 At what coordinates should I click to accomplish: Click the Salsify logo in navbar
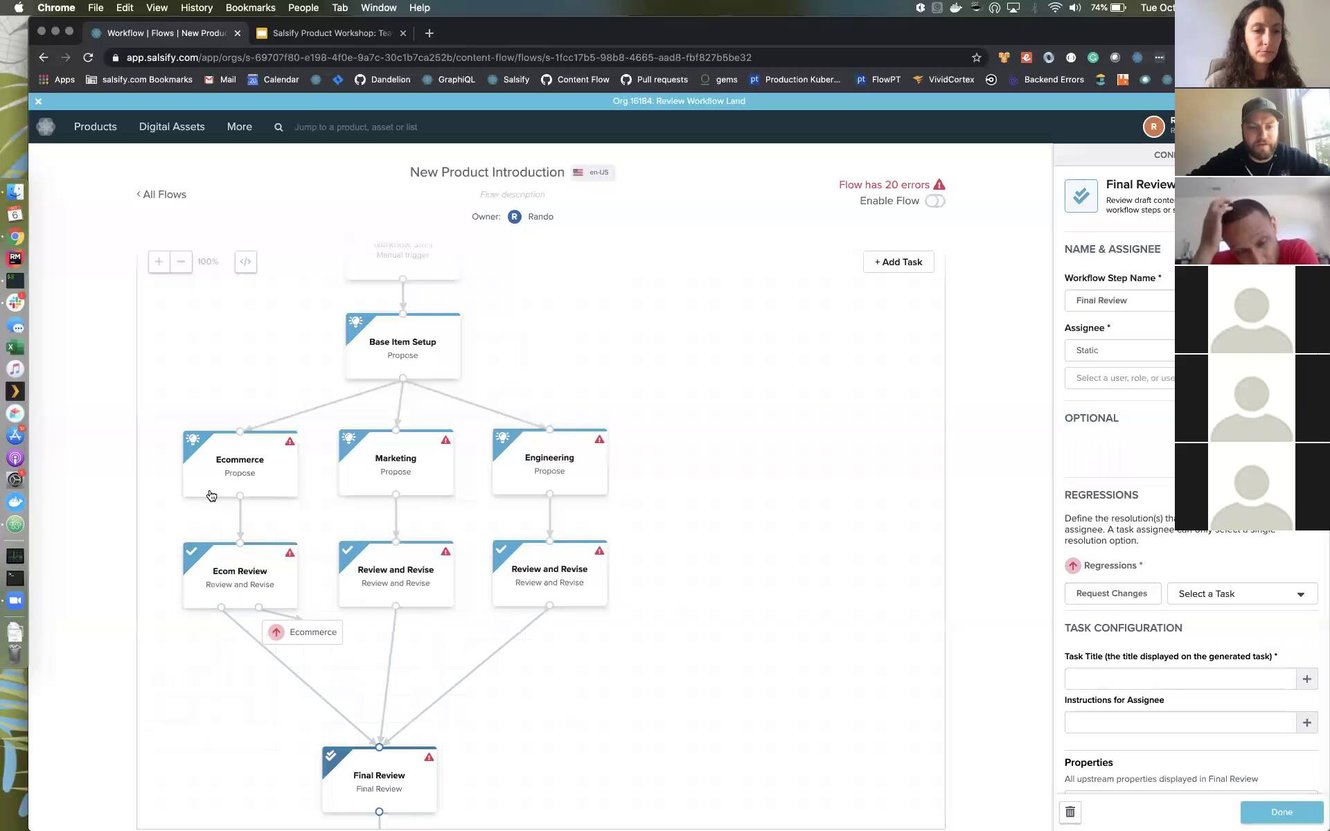coord(46,127)
